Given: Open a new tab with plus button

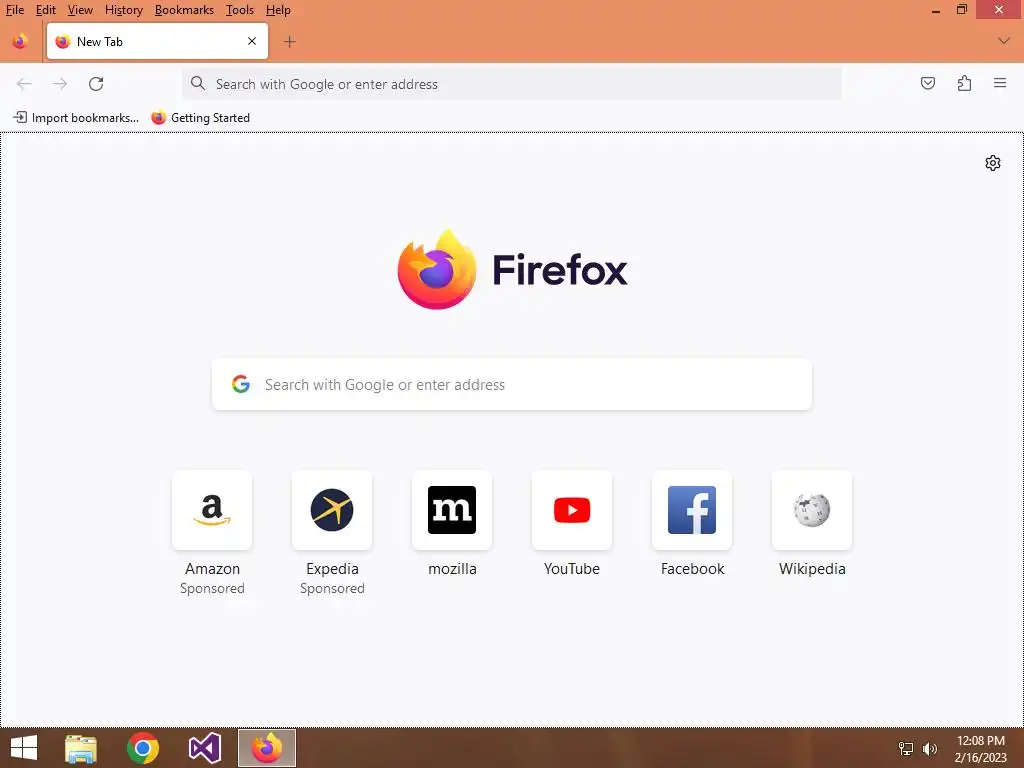Looking at the screenshot, I should pos(289,42).
